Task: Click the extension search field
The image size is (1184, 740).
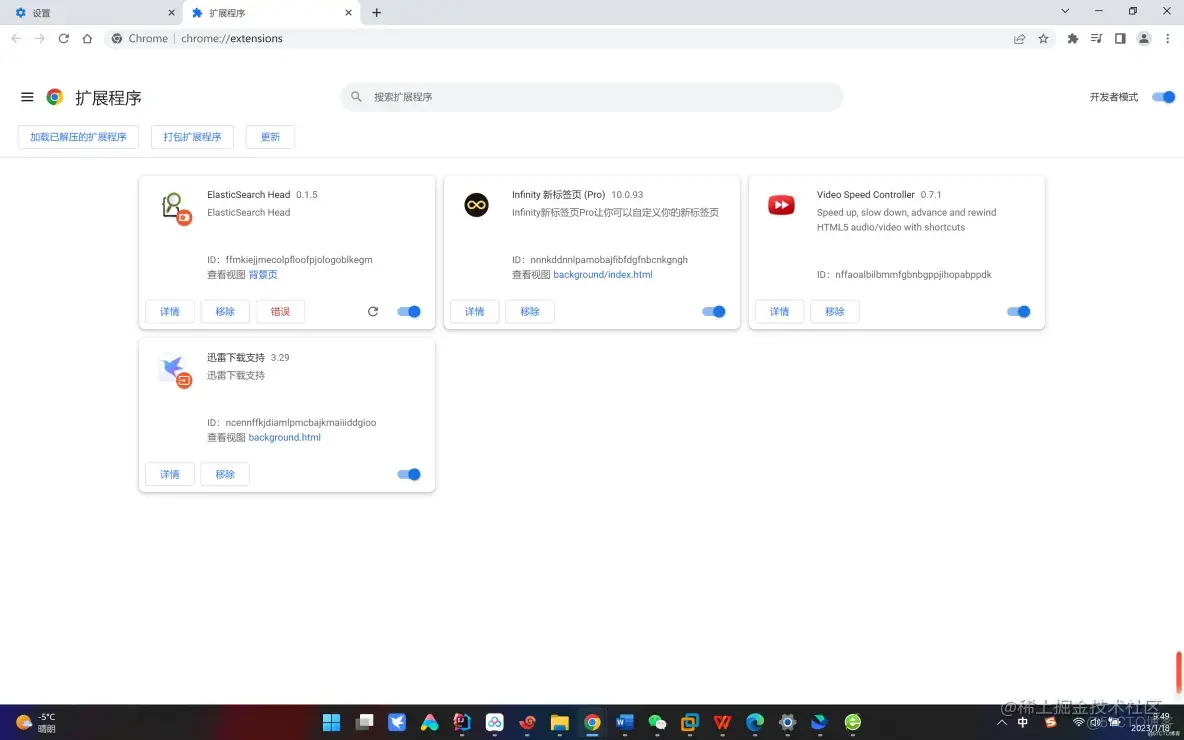Action: point(591,96)
